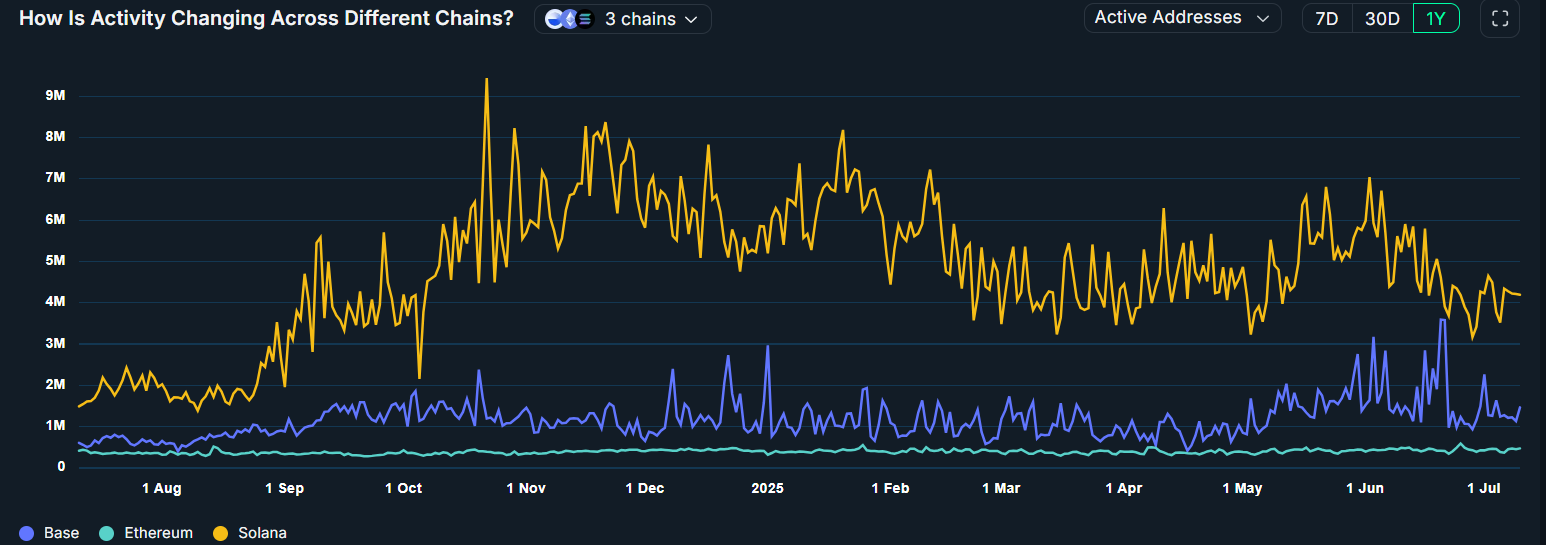Expand the chart to fullscreen
1546x545 pixels.
[1499, 18]
